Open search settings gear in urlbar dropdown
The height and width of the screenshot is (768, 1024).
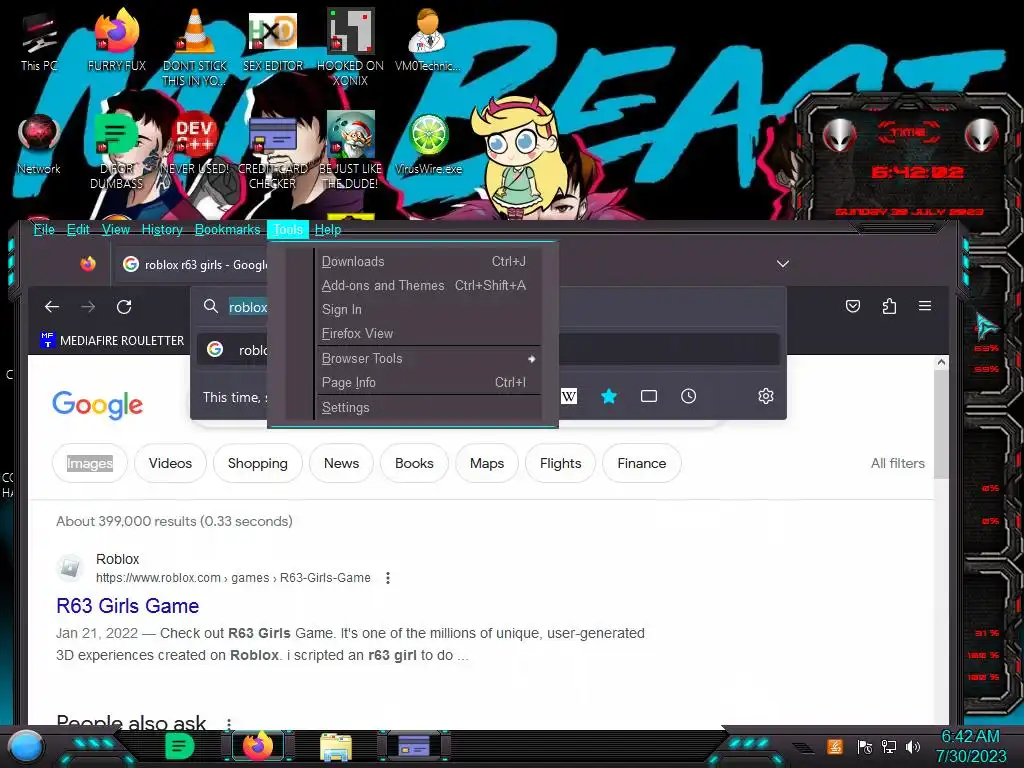[x=765, y=396]
